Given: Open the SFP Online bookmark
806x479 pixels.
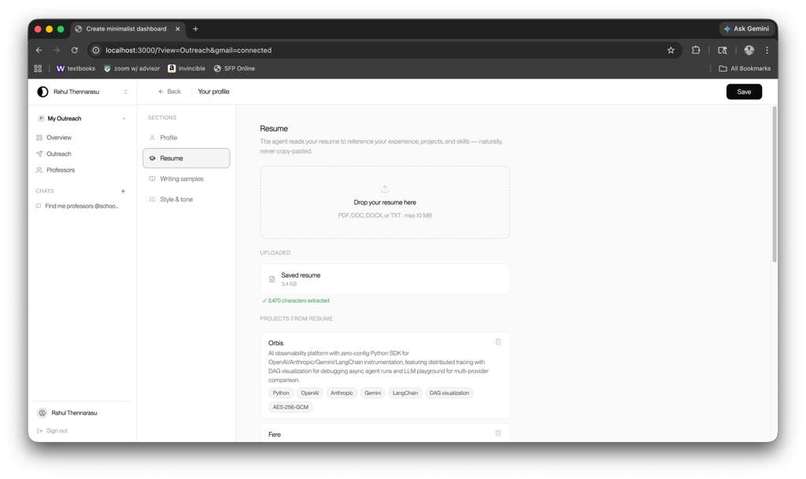Looking at the screenshot, I should coord(234,68).
